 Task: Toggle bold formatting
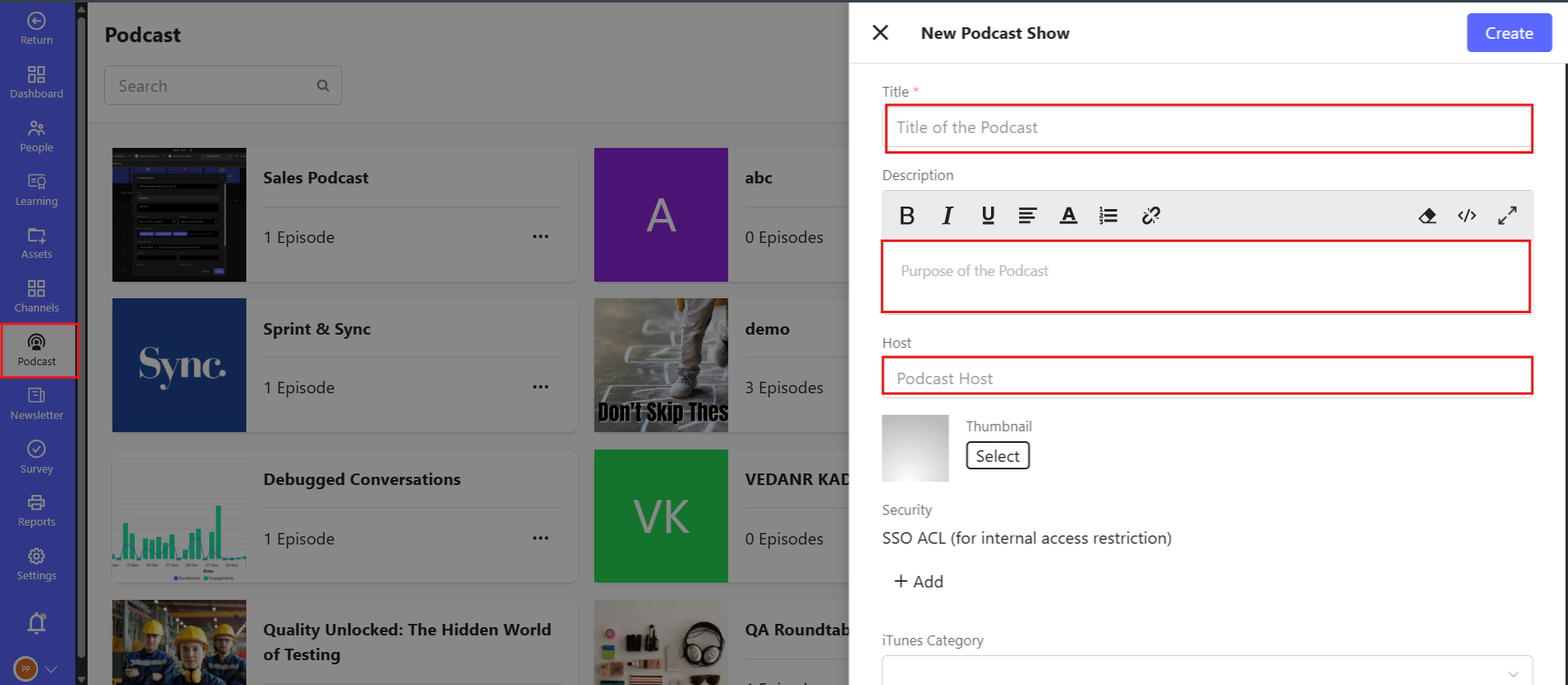tap(907, 216)
